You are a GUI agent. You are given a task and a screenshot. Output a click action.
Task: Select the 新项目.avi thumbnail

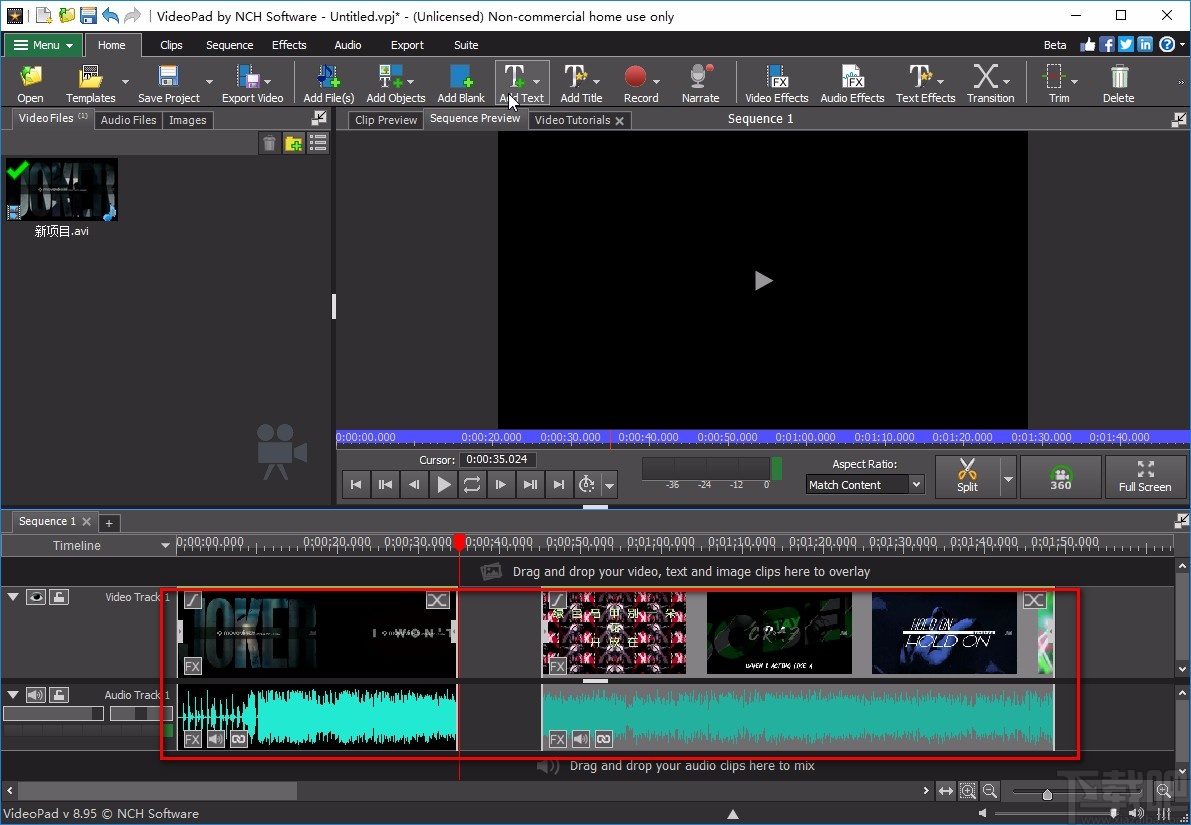click(x=61, y=190)
